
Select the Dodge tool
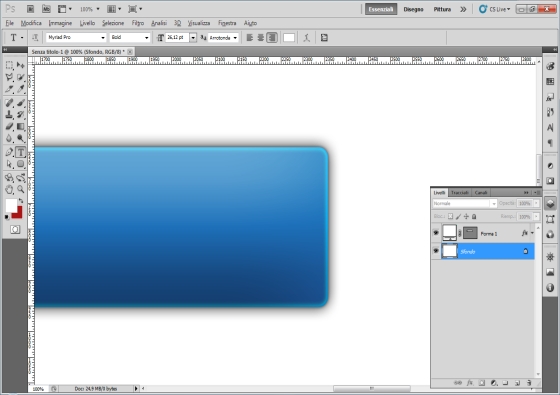point(21,138)
